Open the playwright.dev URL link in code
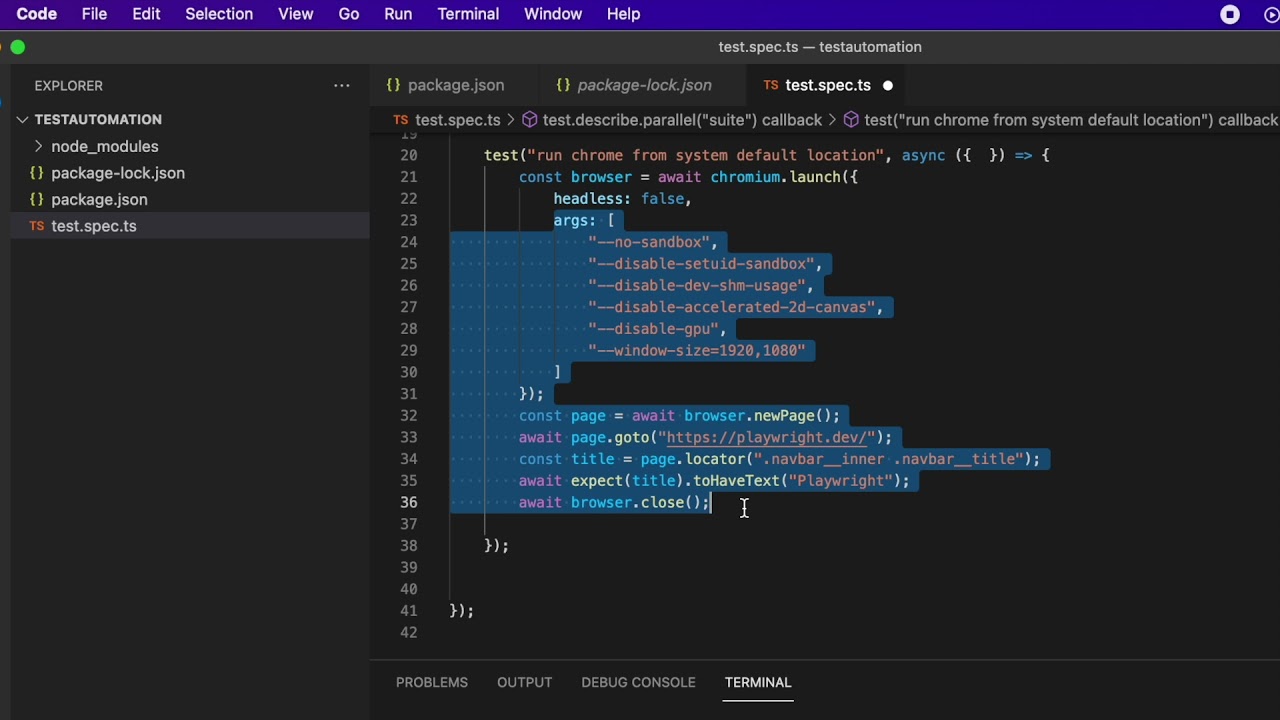 770,438
